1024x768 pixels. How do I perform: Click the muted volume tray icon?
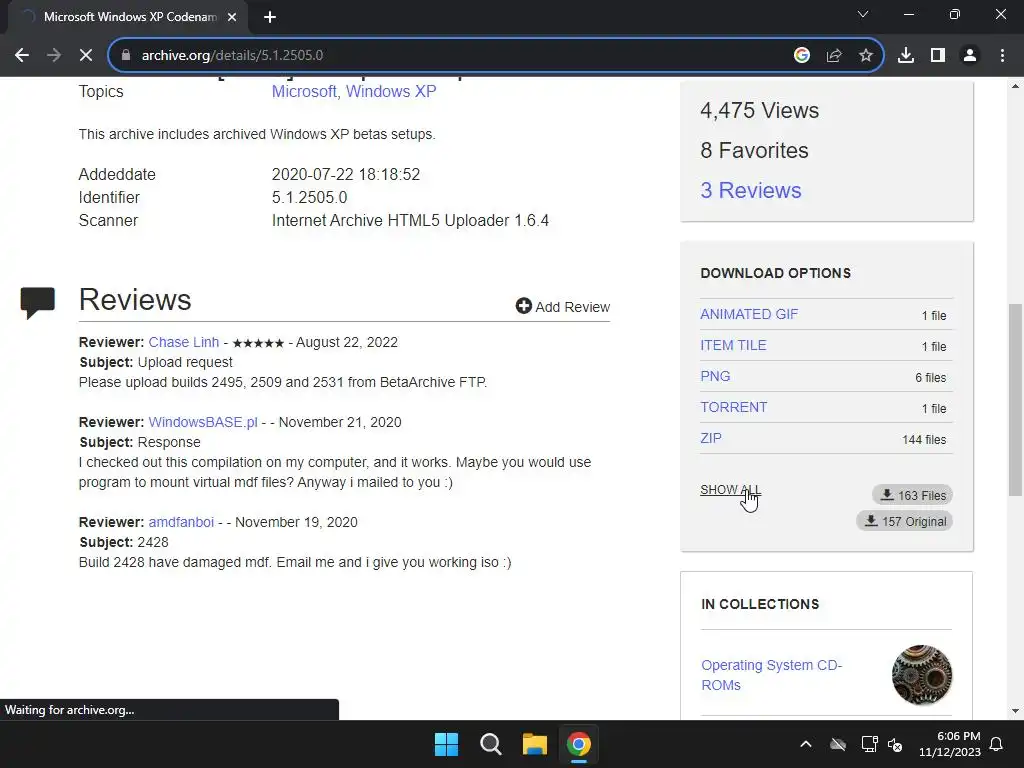tap(895, 744)
